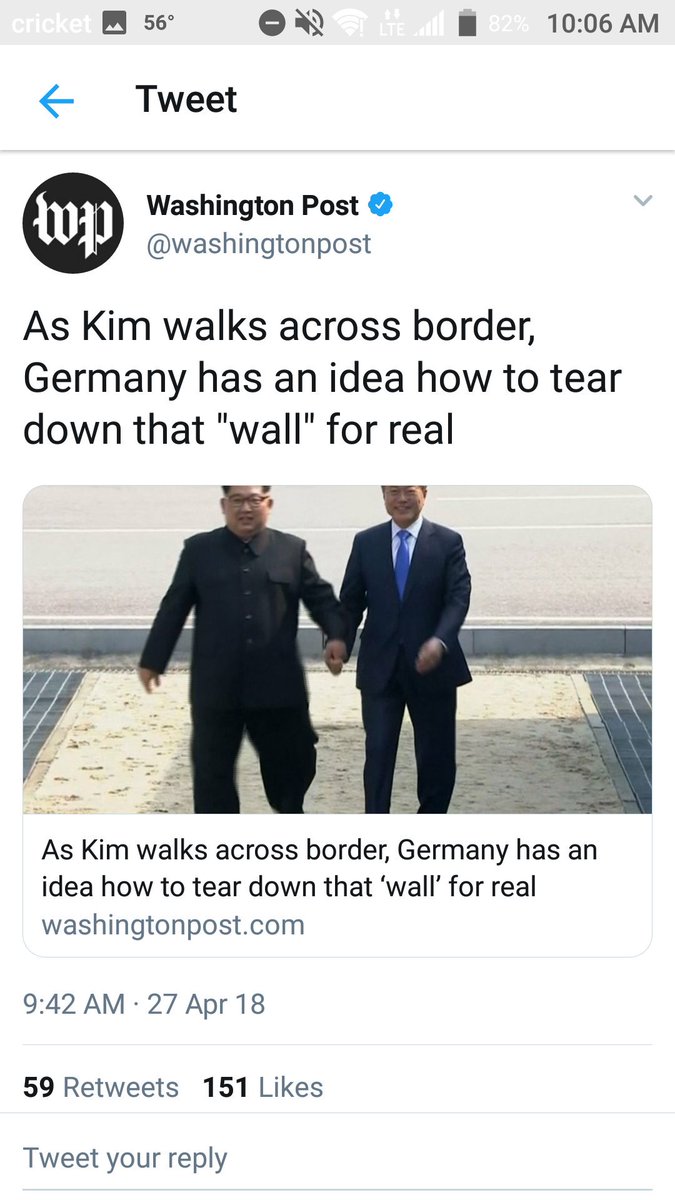675x1200 pixels.
Task: Tap the muted sound status icon
Action: pos(308,23)
